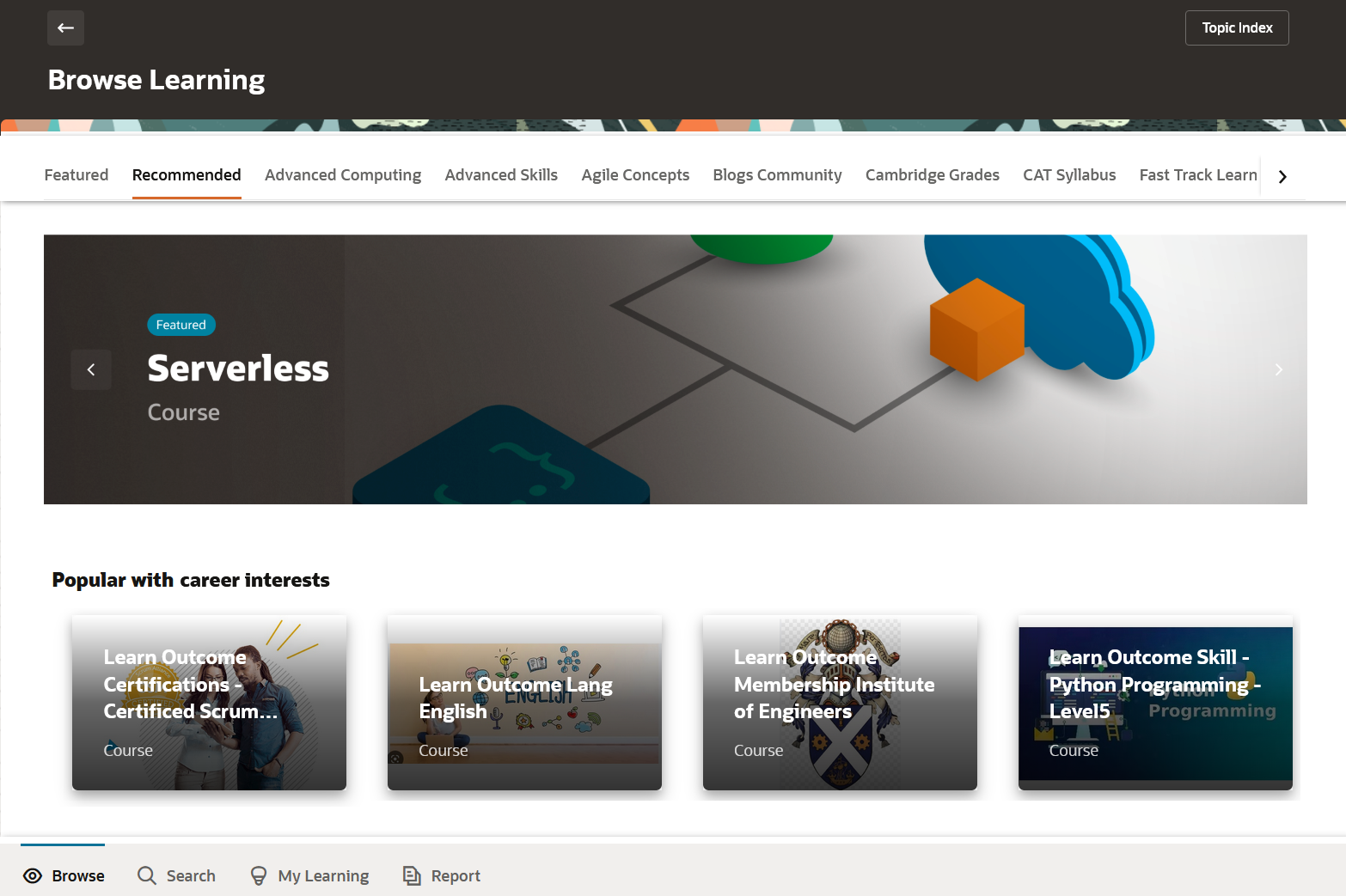
Task: Go to the Agile Concepts tab
Action: coord(635,175)
